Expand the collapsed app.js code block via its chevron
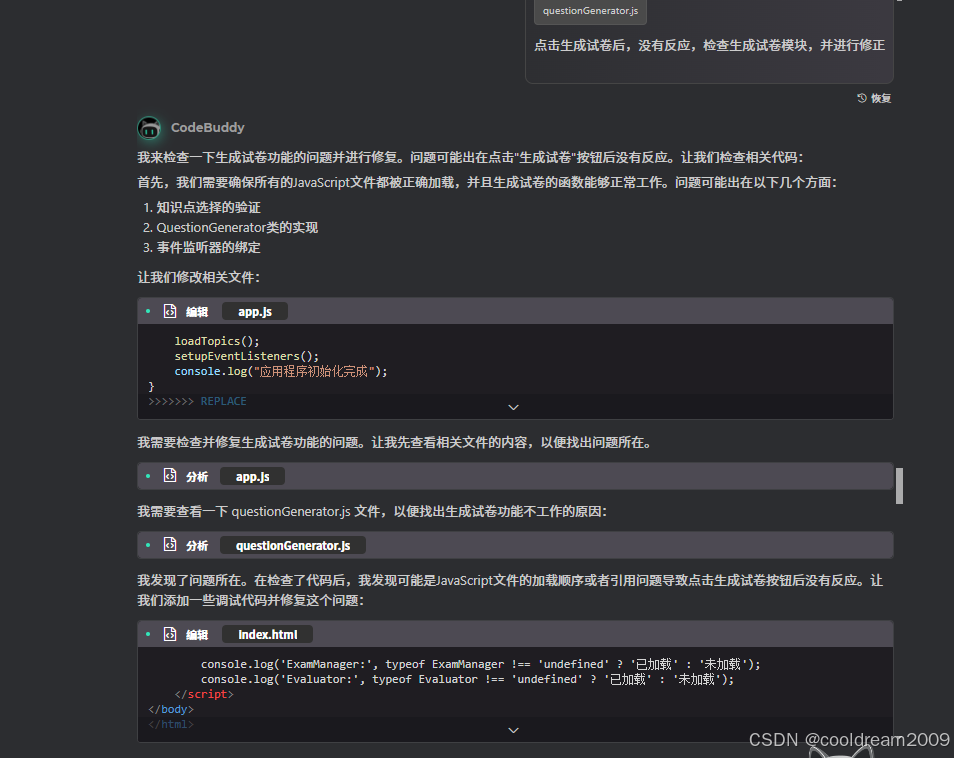Viewport: 954px width, 758px height. (513, 407)
